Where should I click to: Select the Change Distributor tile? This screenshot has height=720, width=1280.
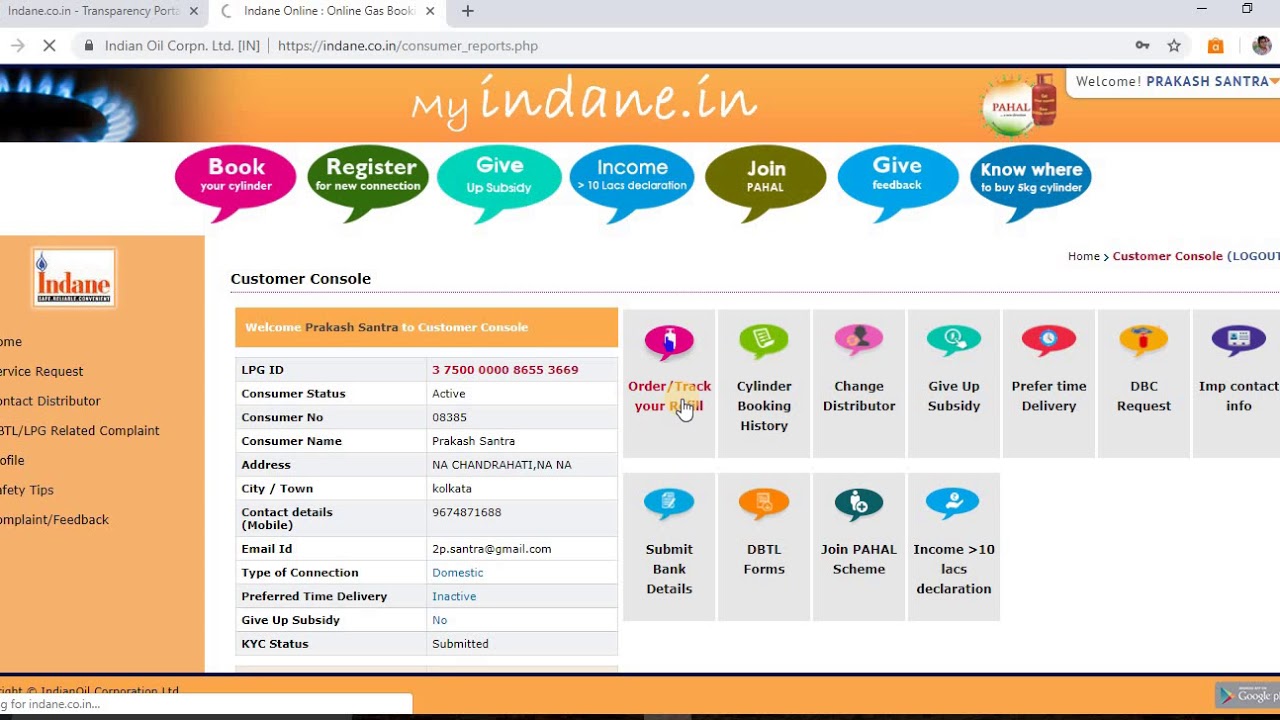tap(859, 383)
